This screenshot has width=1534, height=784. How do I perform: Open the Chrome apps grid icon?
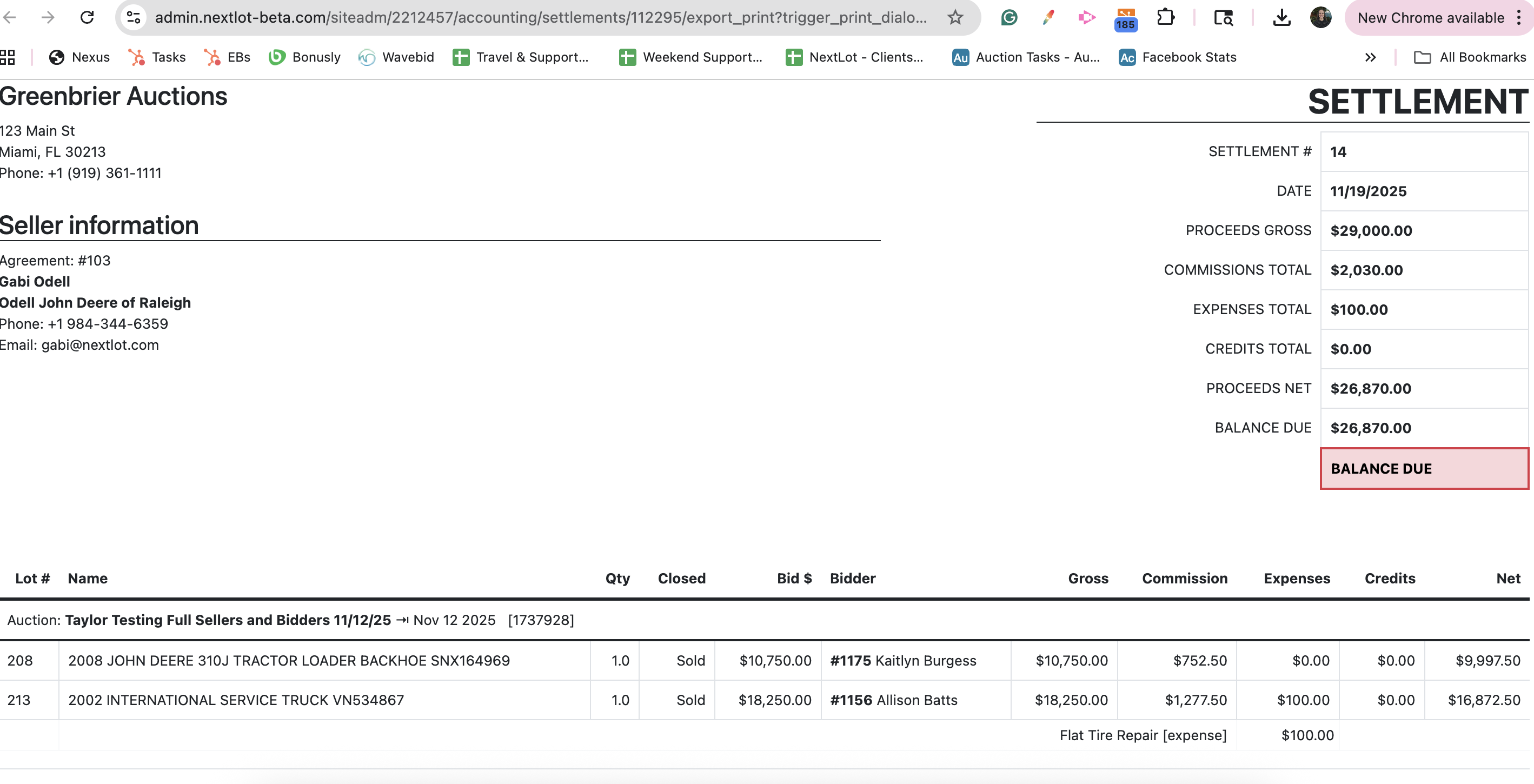tap(7, 57)
